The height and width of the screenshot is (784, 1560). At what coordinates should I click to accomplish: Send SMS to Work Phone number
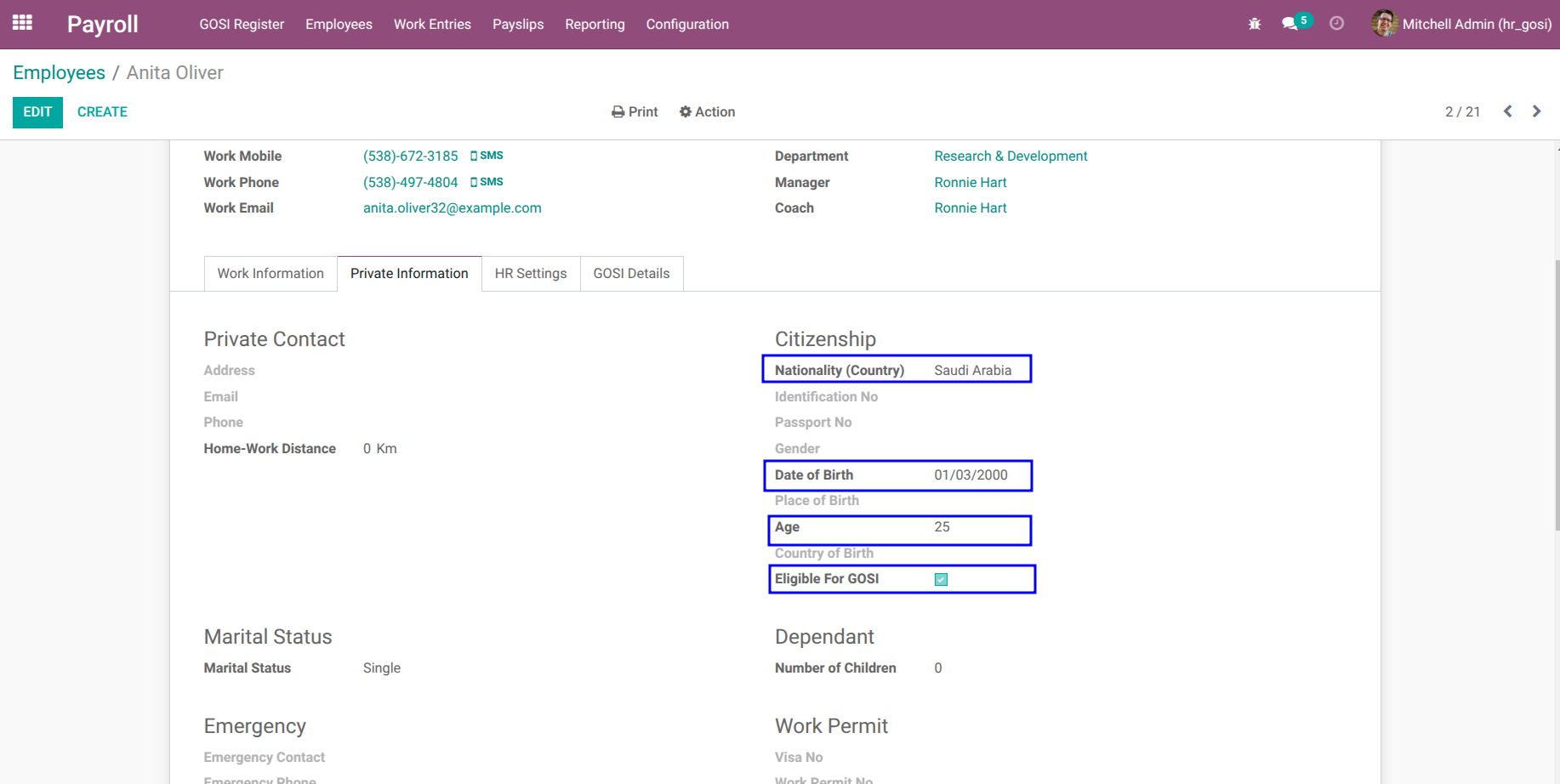coord(487,182)
